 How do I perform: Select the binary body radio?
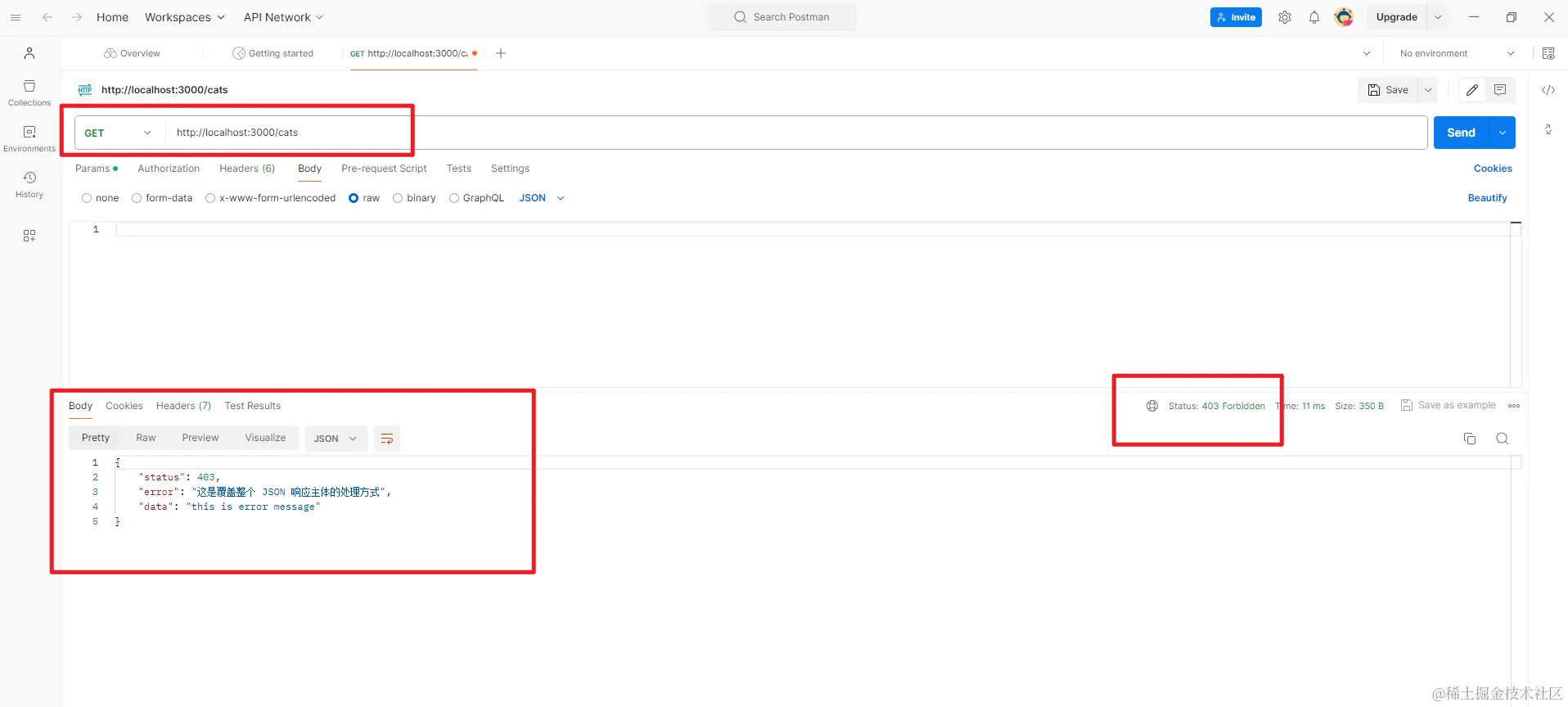tap(398, 198)
